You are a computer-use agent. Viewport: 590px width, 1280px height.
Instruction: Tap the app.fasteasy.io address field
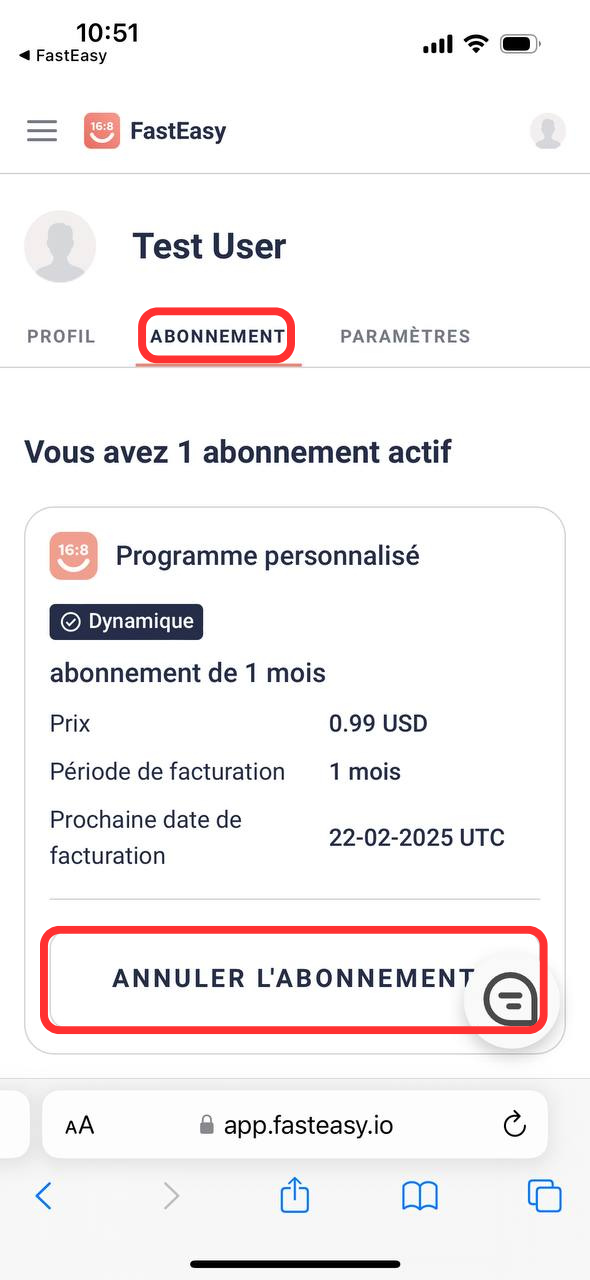pyautogui.click(x=295, y=1125)
